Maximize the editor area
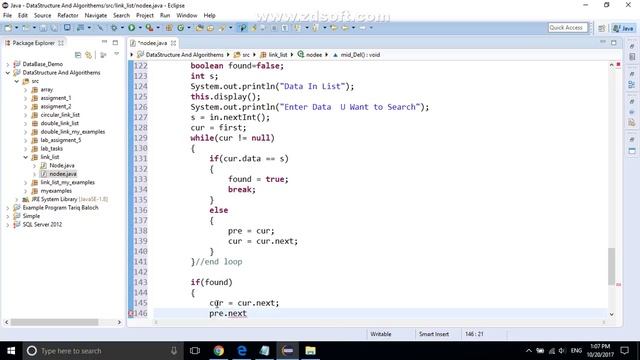640x360 pixels. [613, 42]
